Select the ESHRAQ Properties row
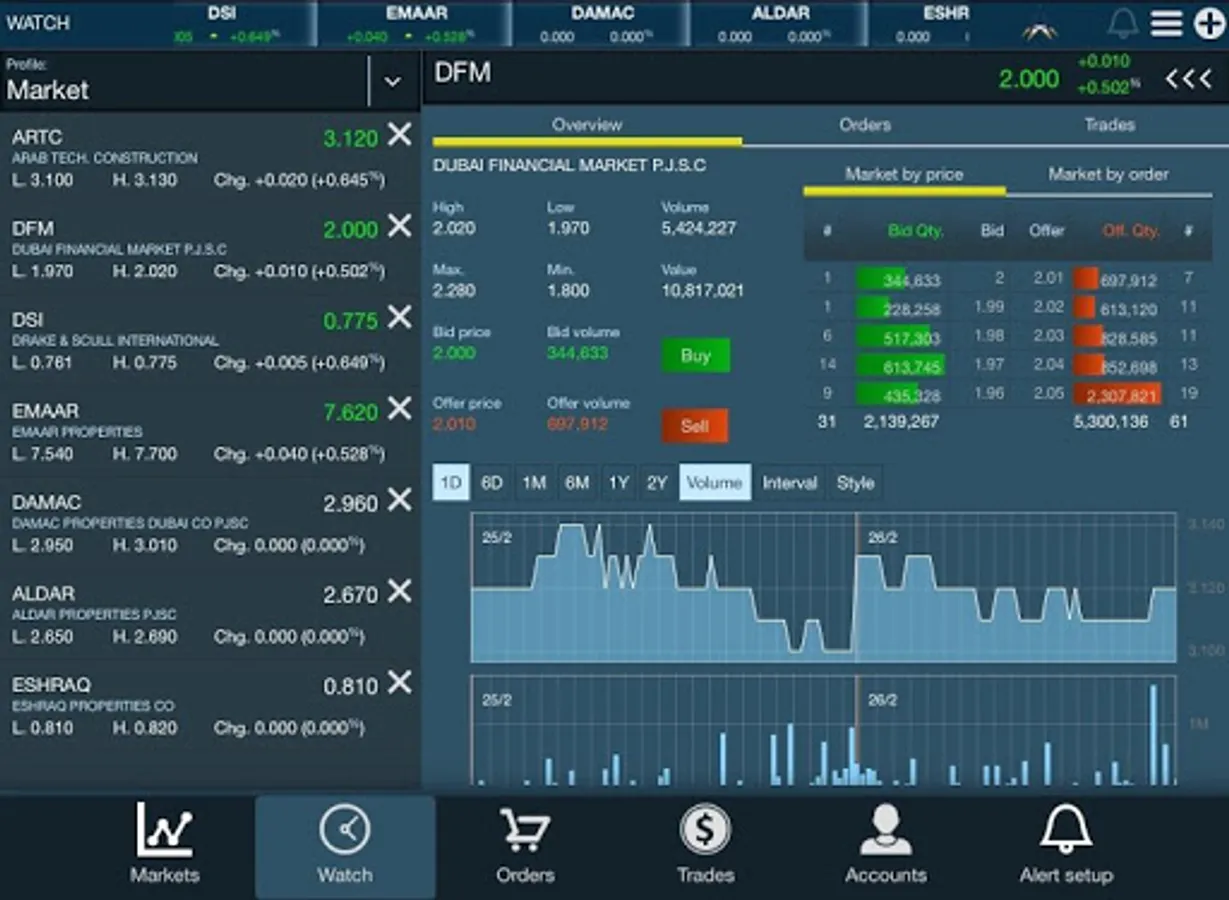Image resolution: width=1229 pixels, height=900 pixels. click(x=210, y=706)
